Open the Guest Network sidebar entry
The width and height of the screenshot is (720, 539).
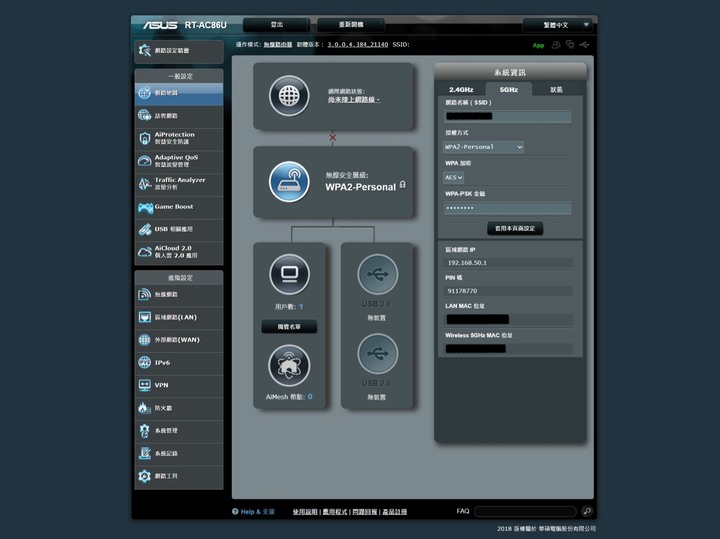point(179,116)
